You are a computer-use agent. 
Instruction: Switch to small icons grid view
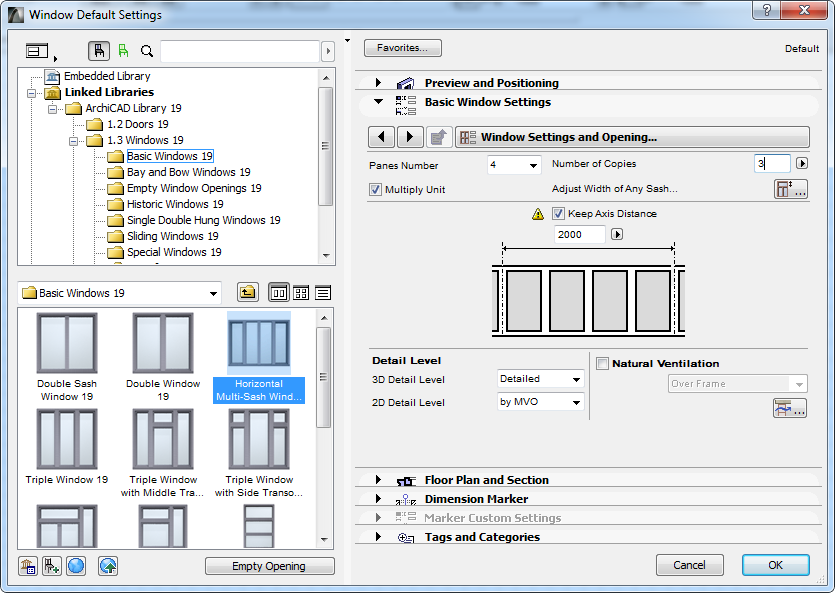301,292
